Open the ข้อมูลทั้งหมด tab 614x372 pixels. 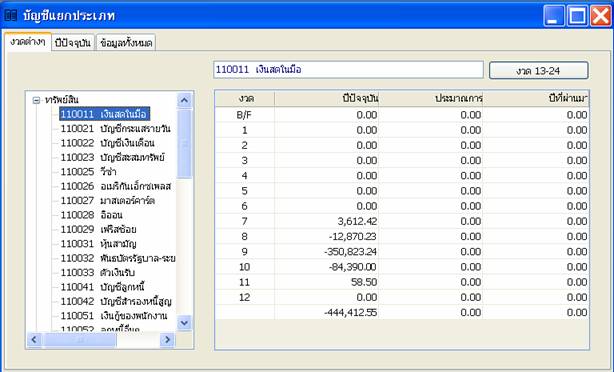[126, 43]
